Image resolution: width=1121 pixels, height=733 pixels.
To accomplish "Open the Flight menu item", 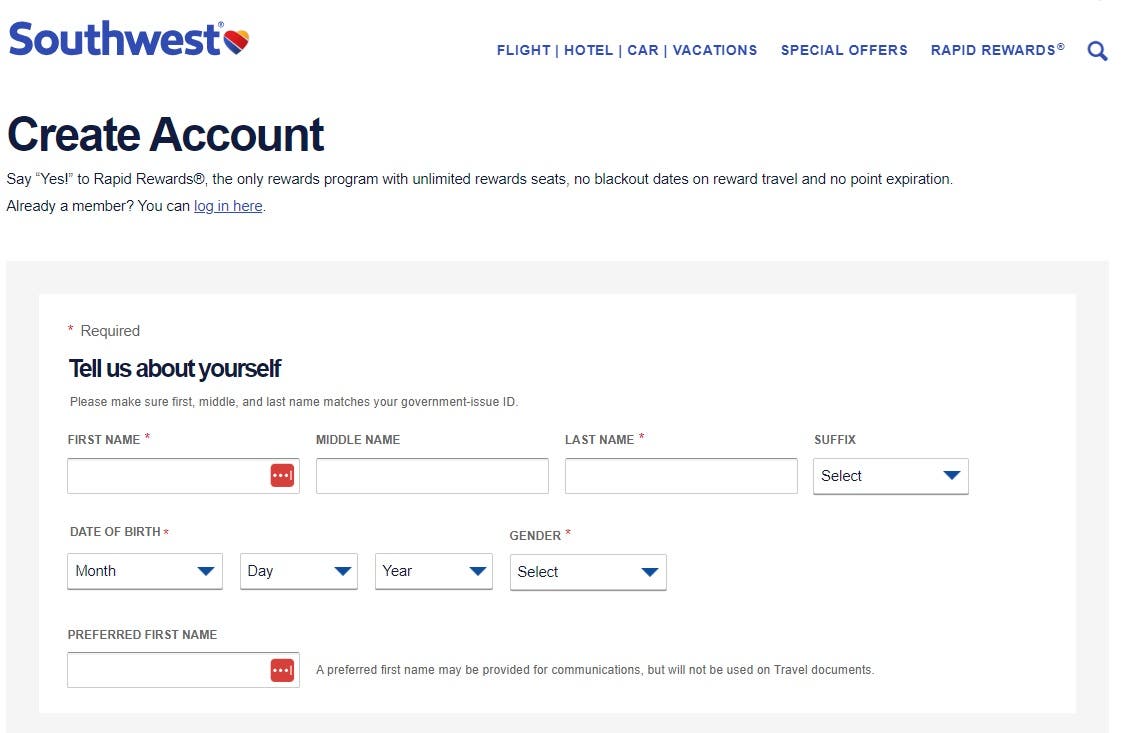I will click(x=523, y=50).
